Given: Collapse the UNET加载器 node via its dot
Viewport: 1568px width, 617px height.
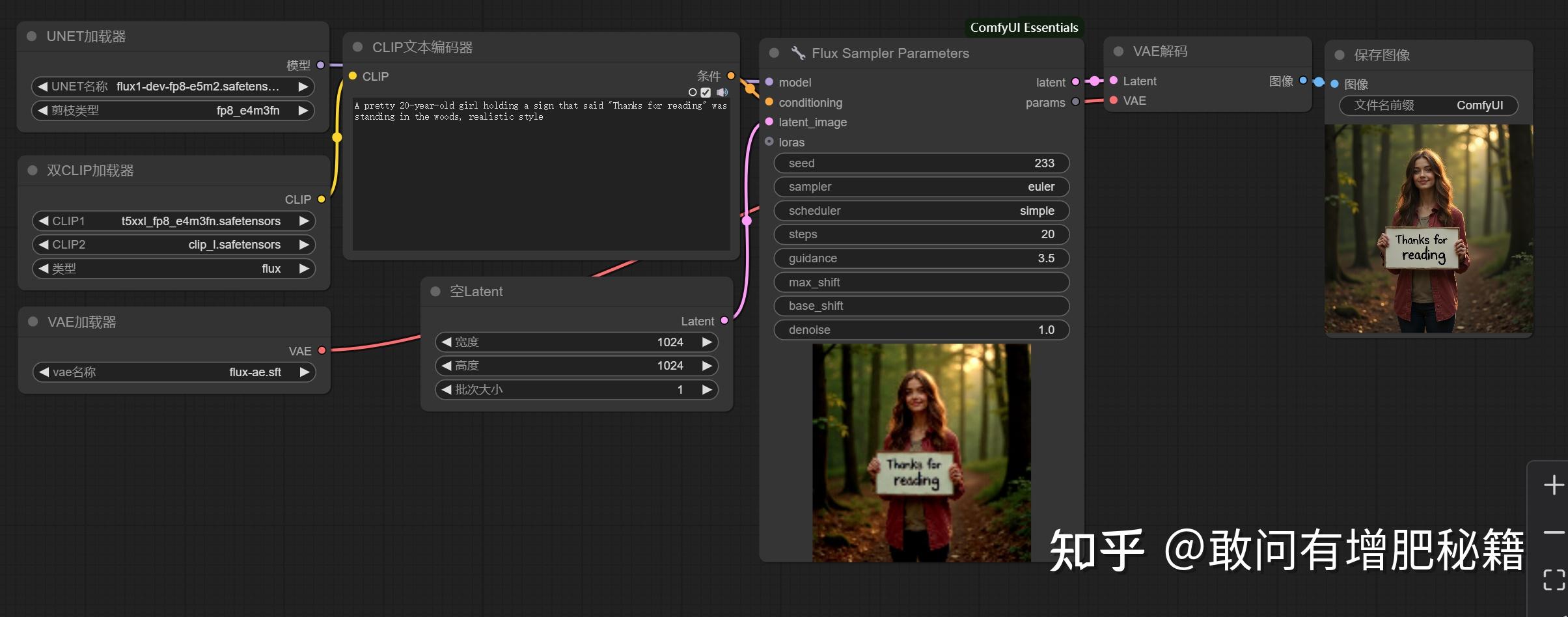Looking at the screenshot, I should [x=31, y=36].
